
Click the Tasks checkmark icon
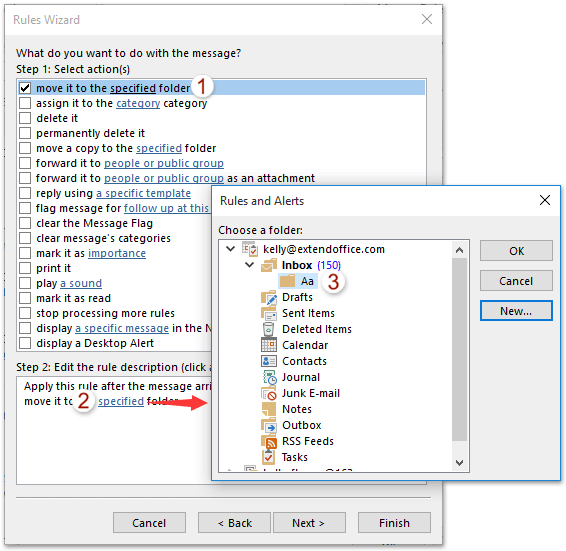pos(269,457)
